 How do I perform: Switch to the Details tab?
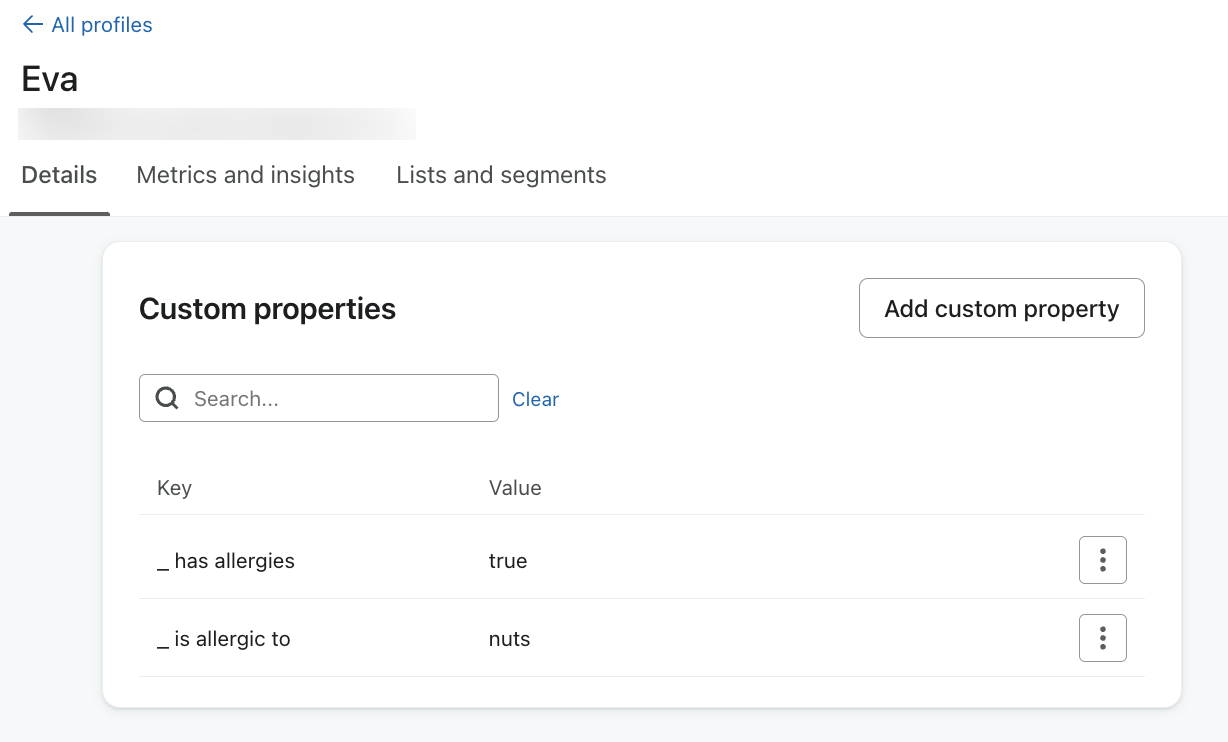tap(59, 176)
